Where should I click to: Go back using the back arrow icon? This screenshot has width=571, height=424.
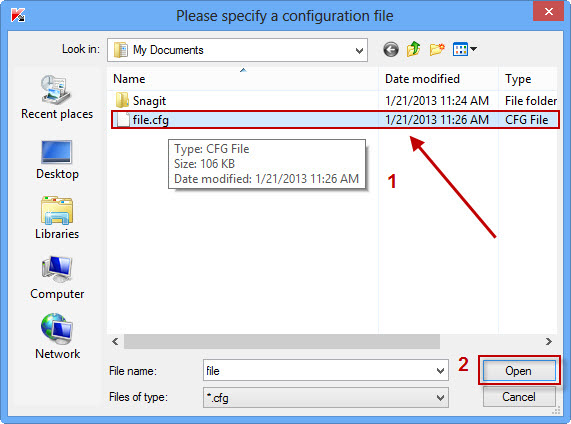point(391,50)
